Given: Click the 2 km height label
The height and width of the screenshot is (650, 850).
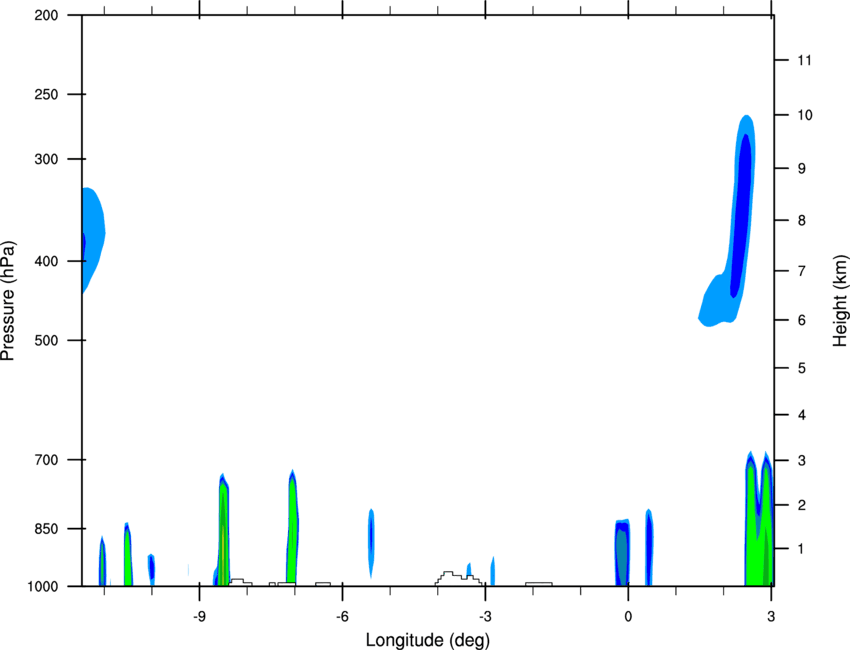Looking at the screenshot, I should tap(802, 505).
